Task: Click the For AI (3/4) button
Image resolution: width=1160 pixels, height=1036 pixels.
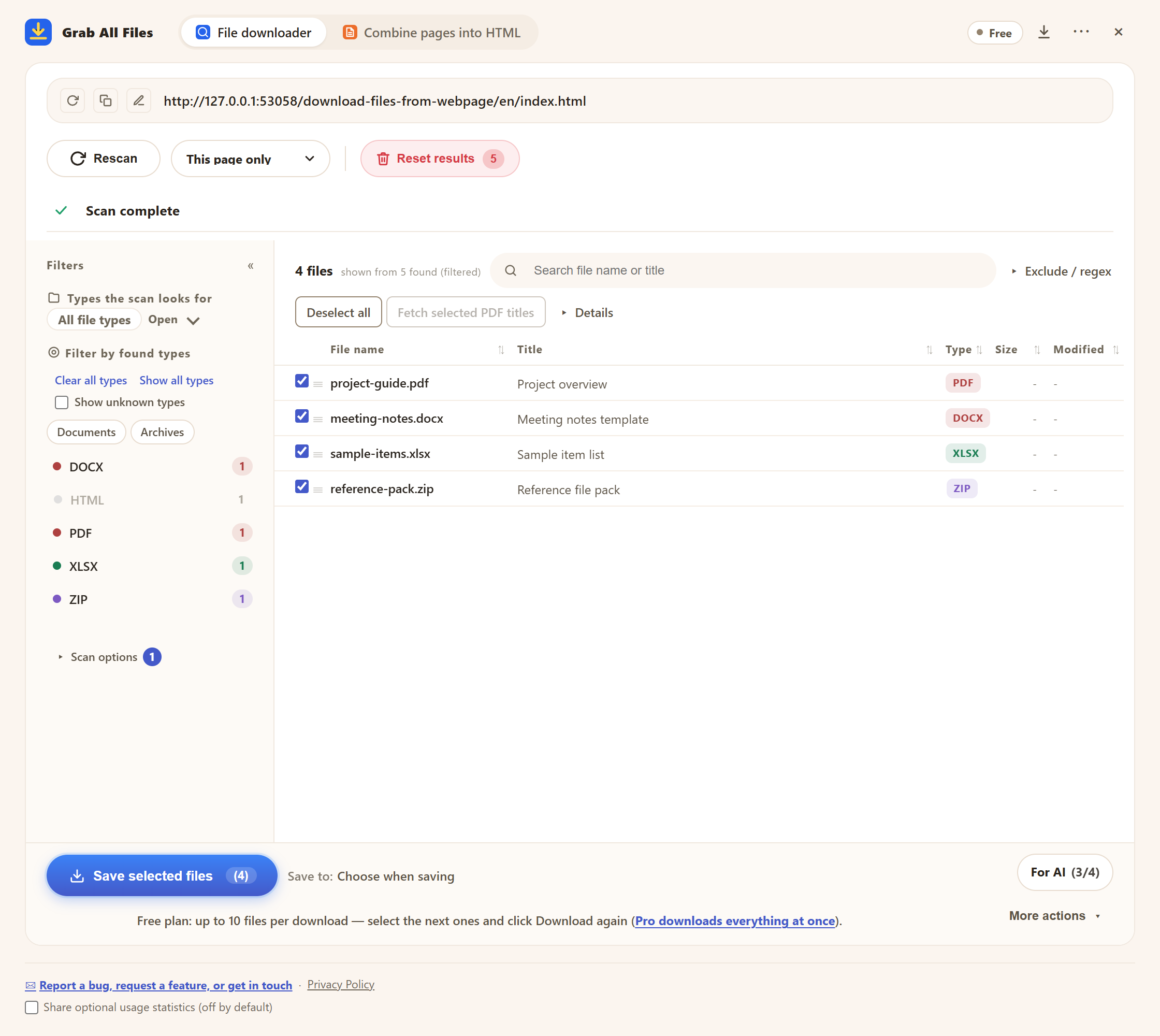Action: coord(1064,872)
